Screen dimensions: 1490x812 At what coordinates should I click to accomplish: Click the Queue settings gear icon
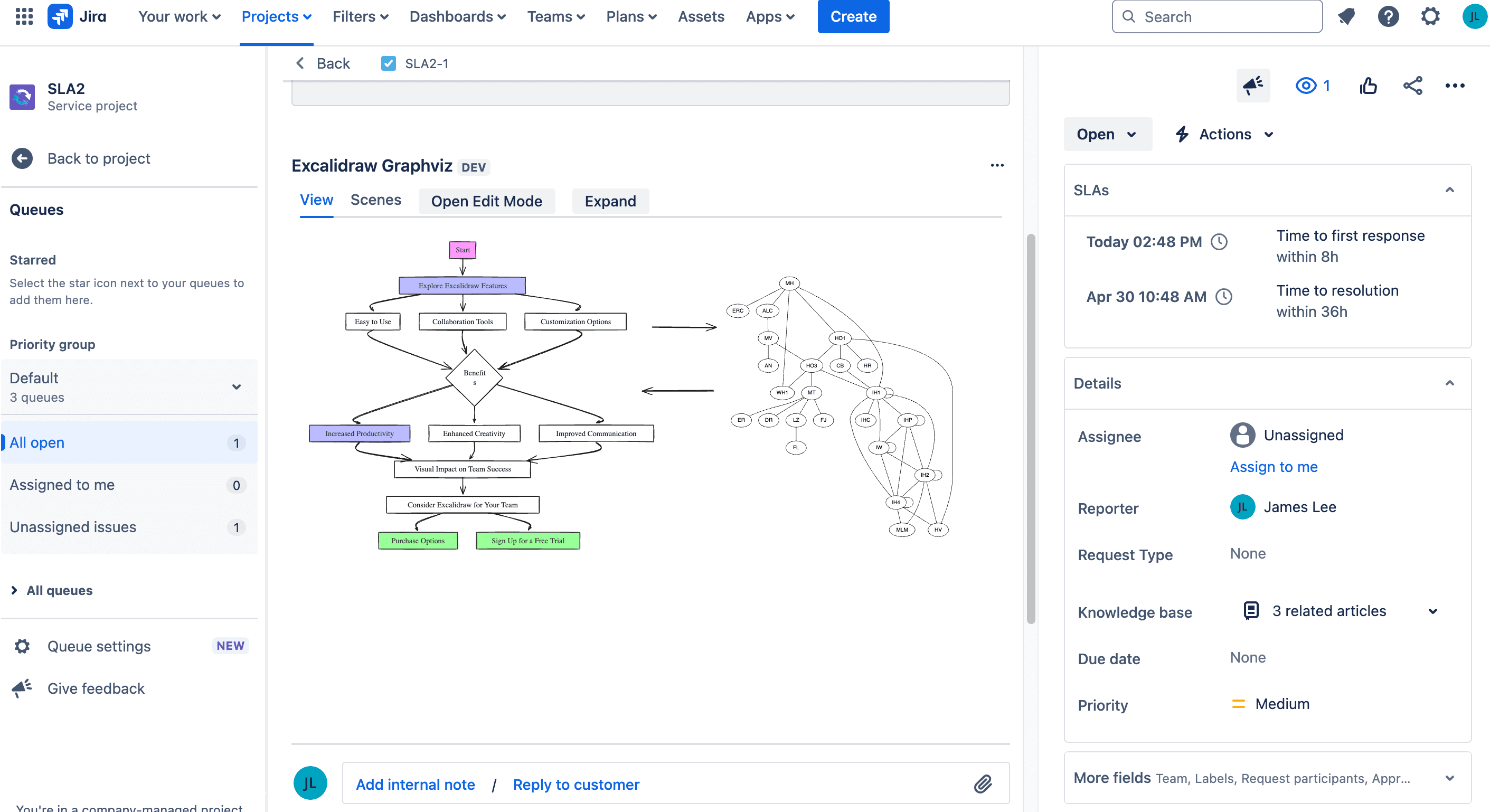point(22,646)
